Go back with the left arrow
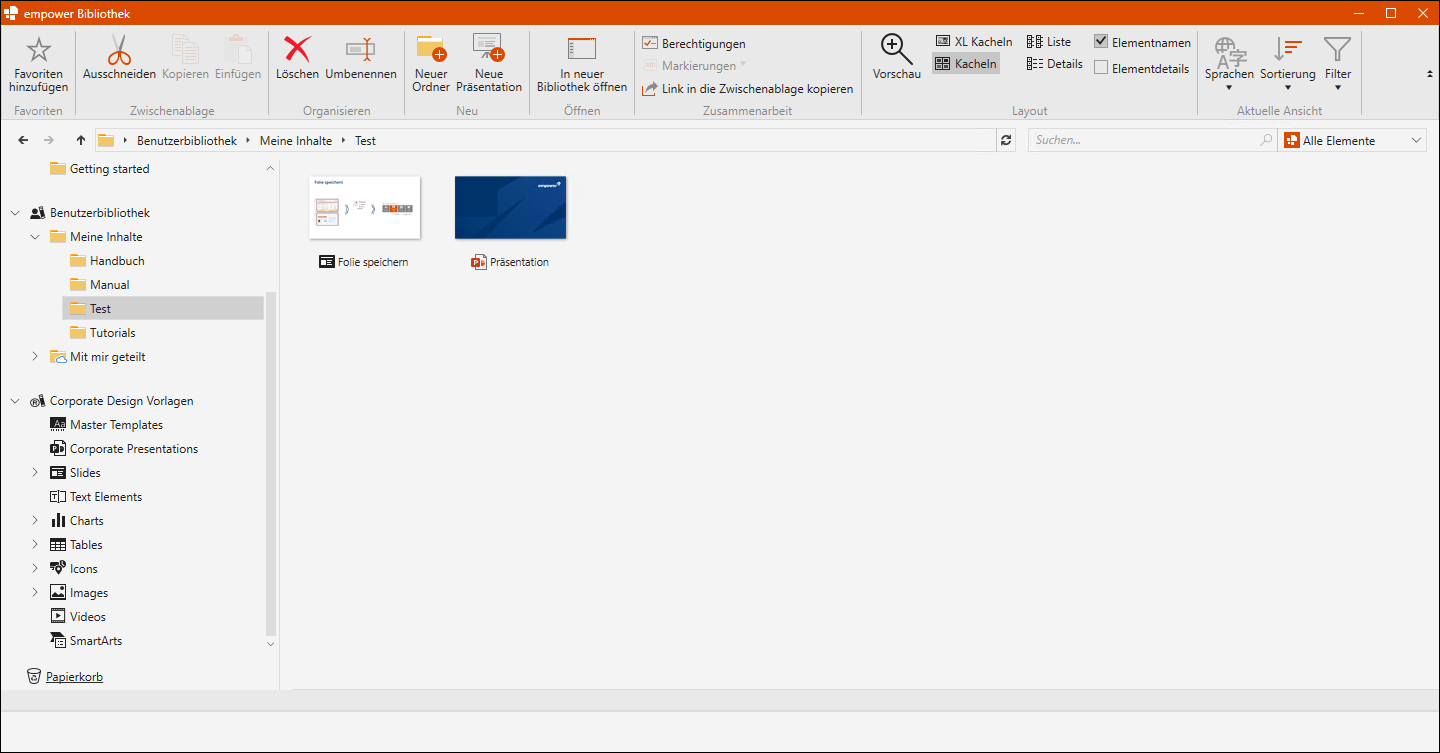The image size is (1440, 753). tap(23, 140)
